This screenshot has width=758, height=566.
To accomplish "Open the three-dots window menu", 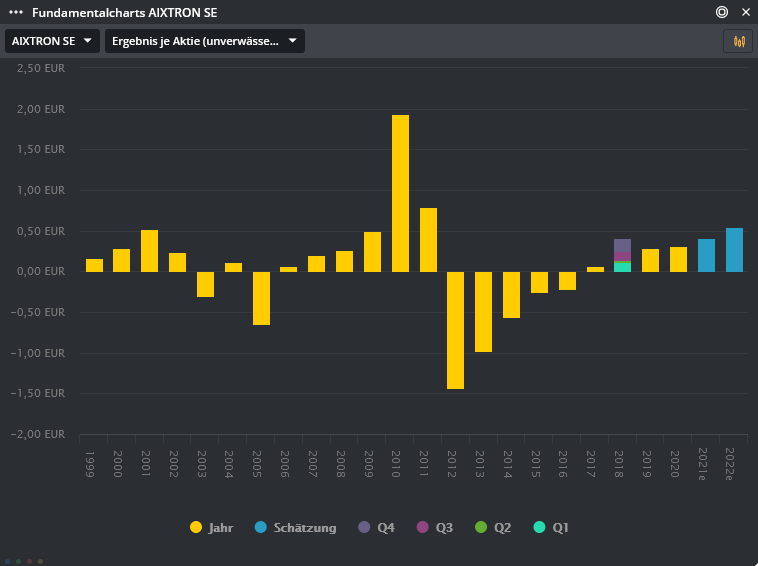I will (16, 13).
